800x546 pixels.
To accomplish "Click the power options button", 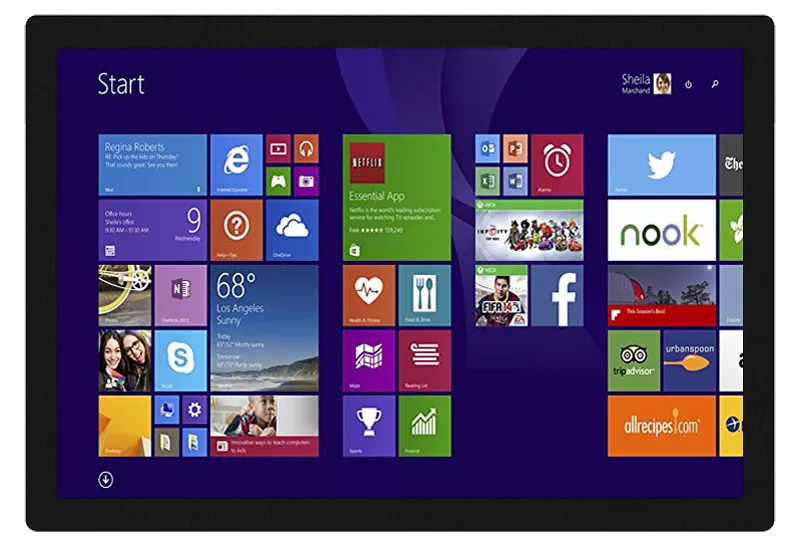I will tap(688, 85).
